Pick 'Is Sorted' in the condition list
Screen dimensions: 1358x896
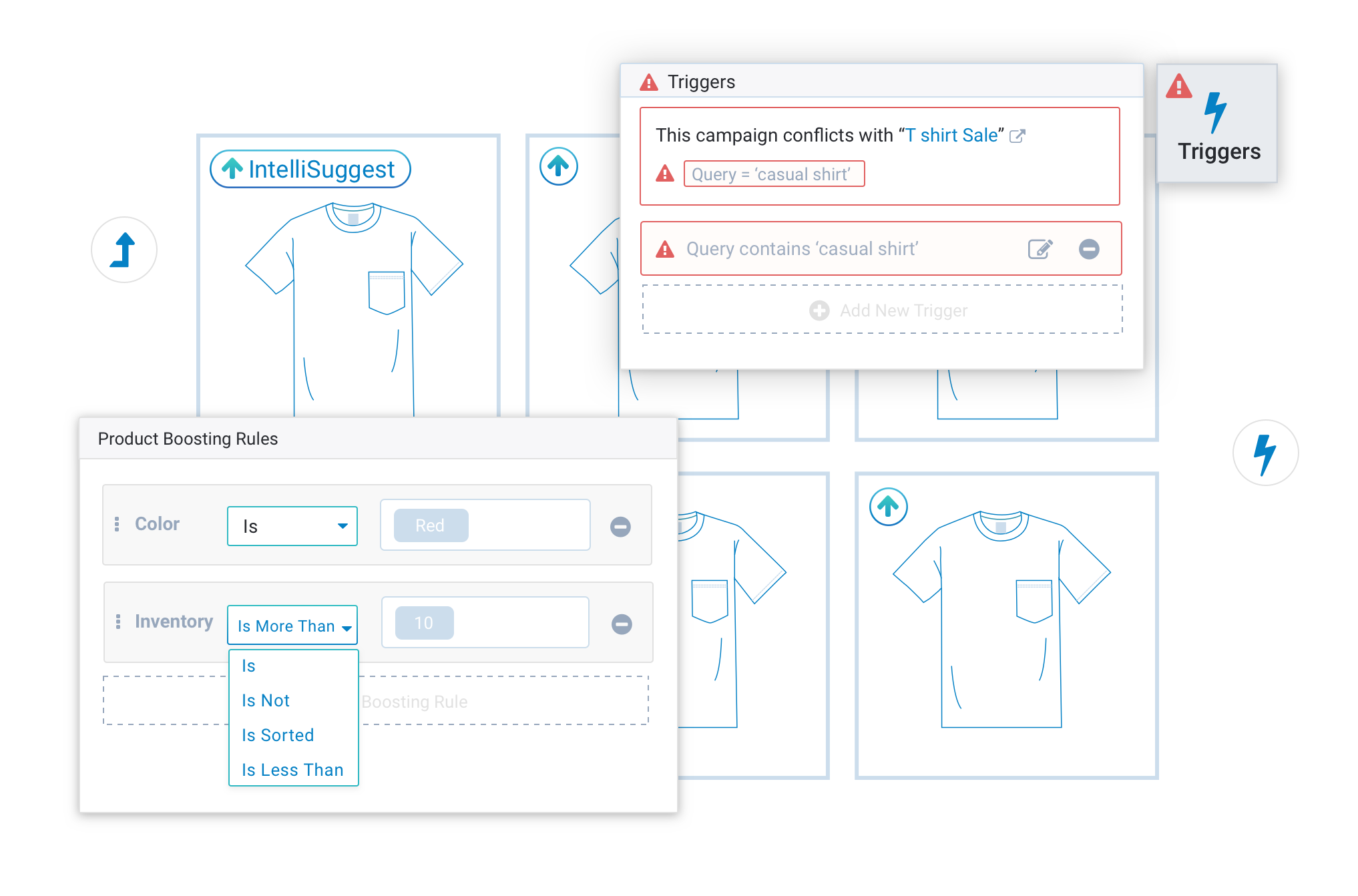tap(278, 735)
